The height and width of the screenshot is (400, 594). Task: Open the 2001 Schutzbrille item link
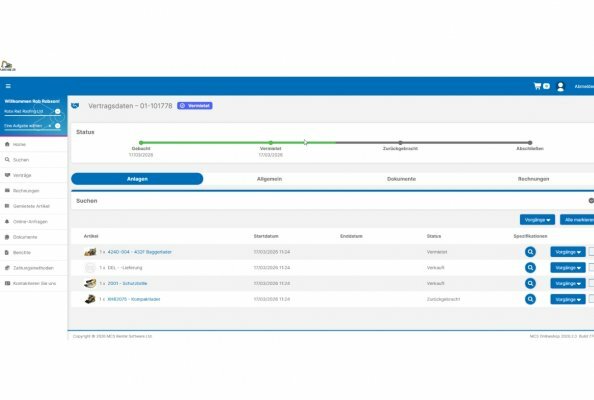pyautogui.click(x=127, y=283)
